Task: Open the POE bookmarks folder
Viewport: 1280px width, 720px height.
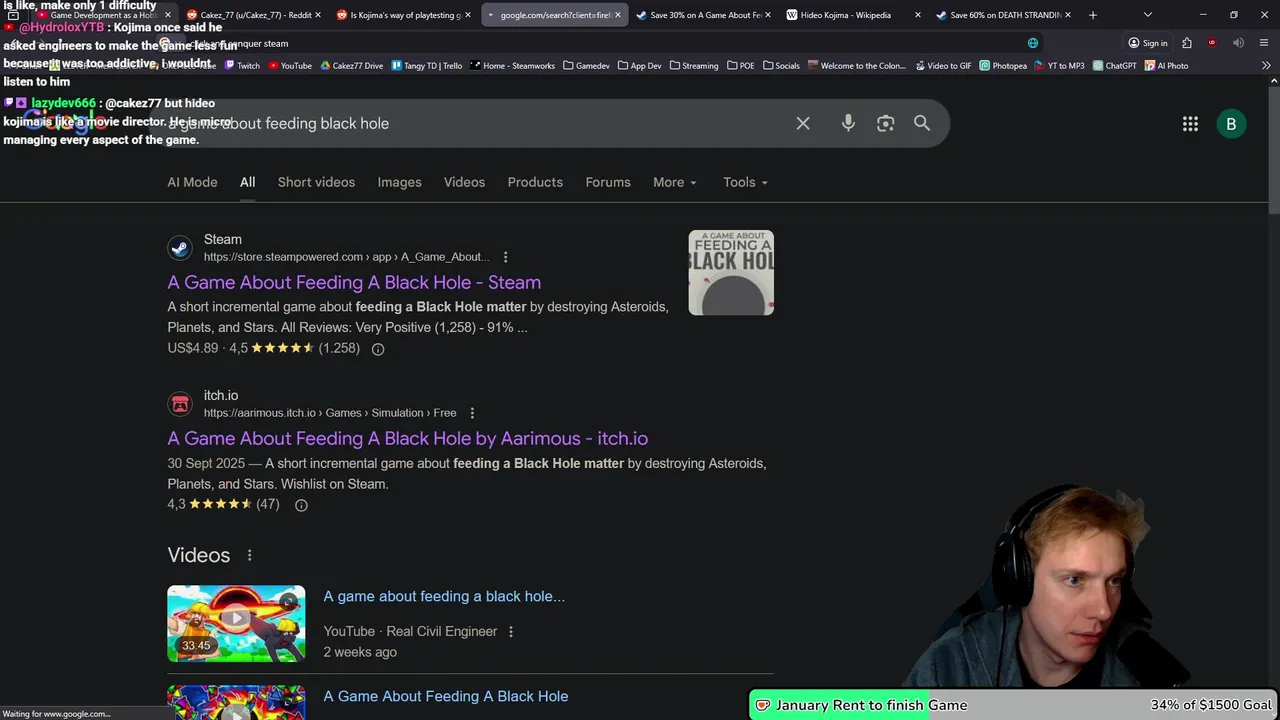Action: 740,66
